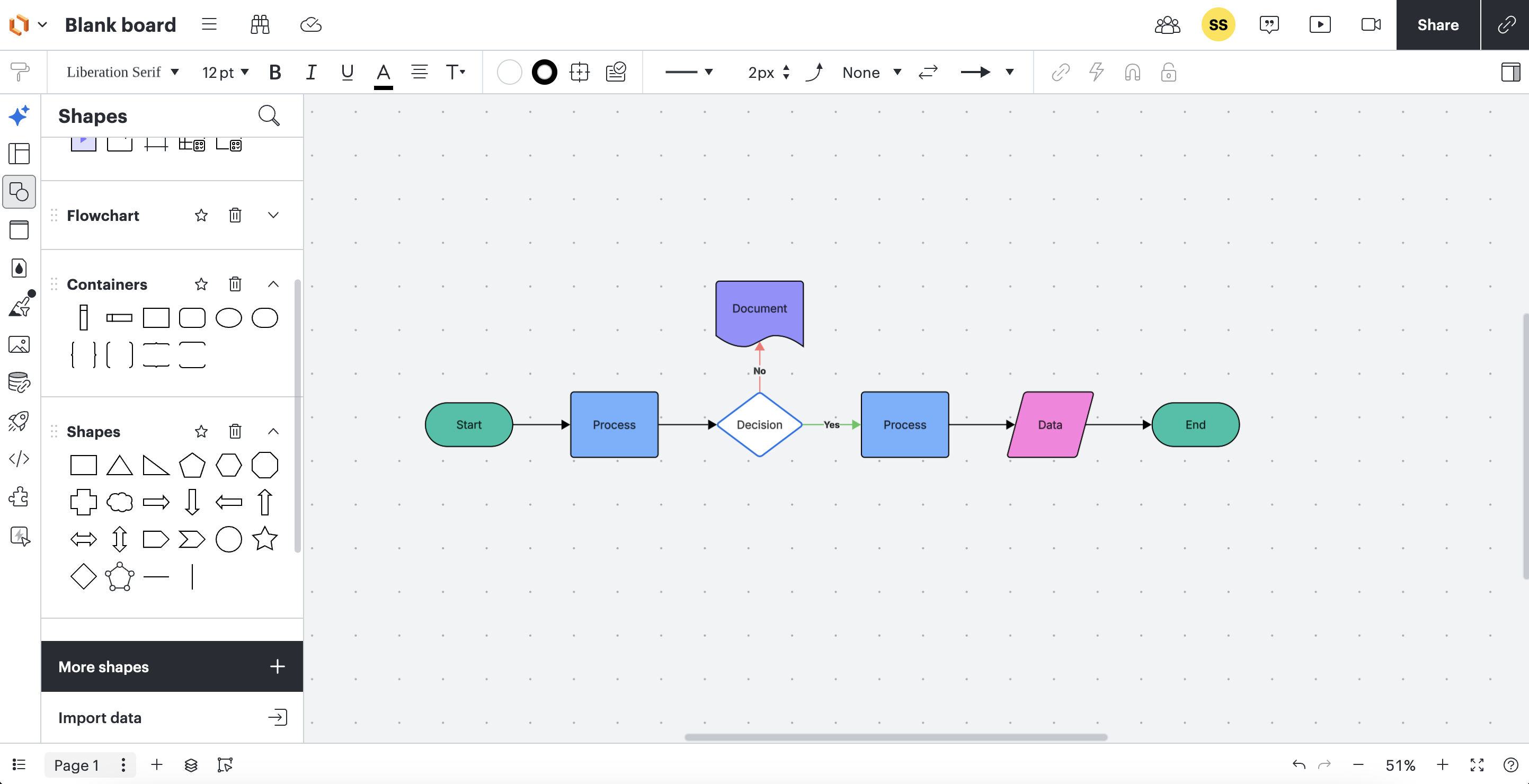Open the shape options crosshair icon
Image resolution: width=1529 pixels, height=784 pixels.
(x=579, y=72)
